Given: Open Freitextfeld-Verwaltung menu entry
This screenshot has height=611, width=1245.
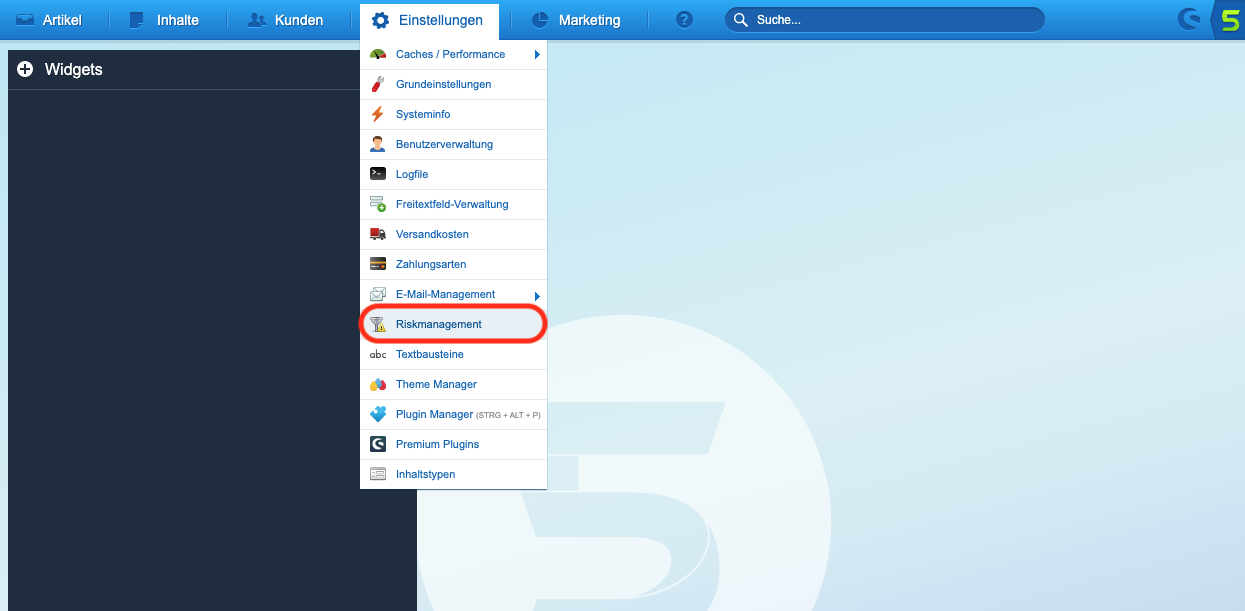Looking at the screenshot, I should click(453, 204).
